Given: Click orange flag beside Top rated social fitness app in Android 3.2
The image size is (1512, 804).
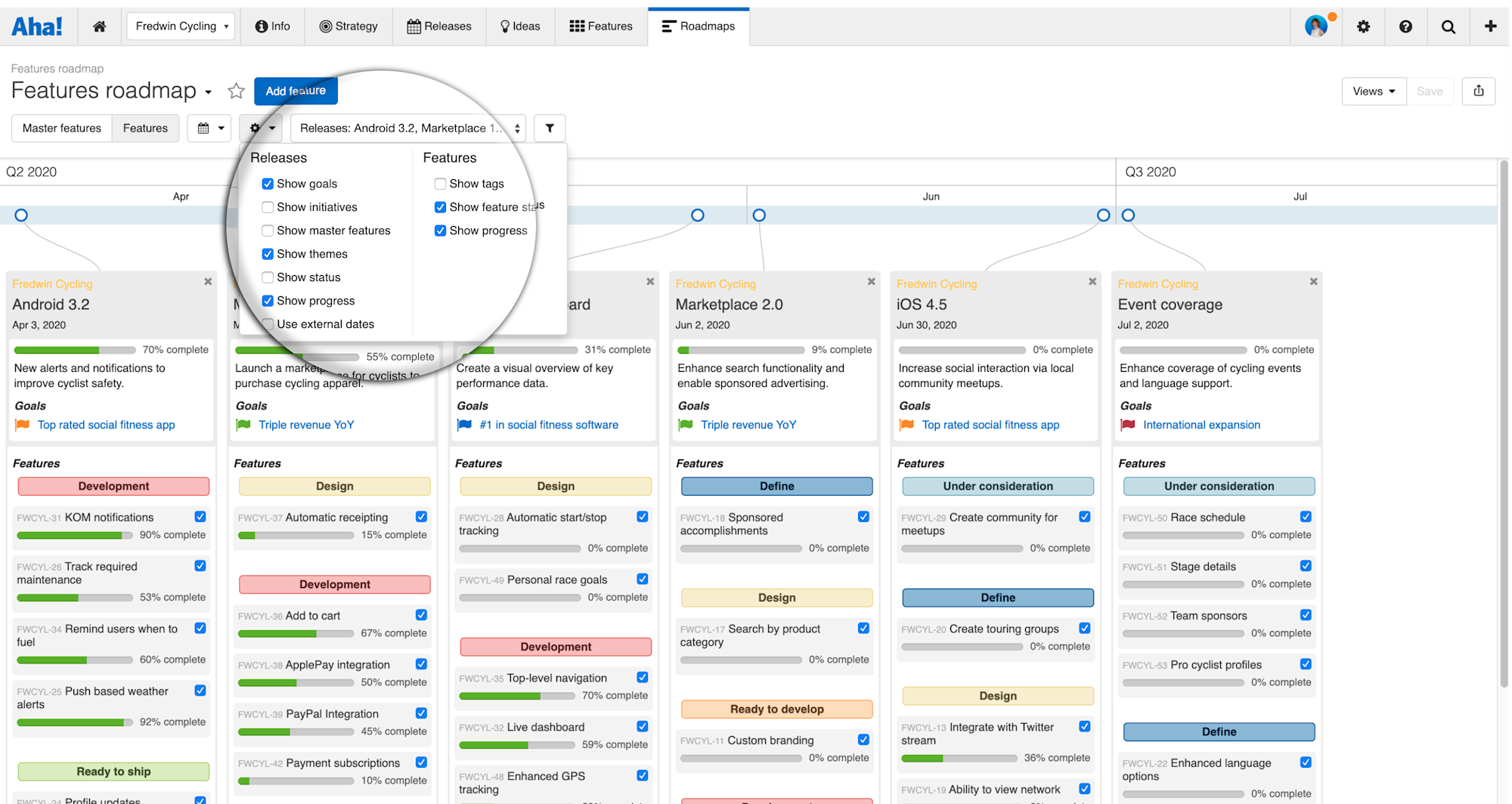Looking at the screenshot, I should 22,425.
